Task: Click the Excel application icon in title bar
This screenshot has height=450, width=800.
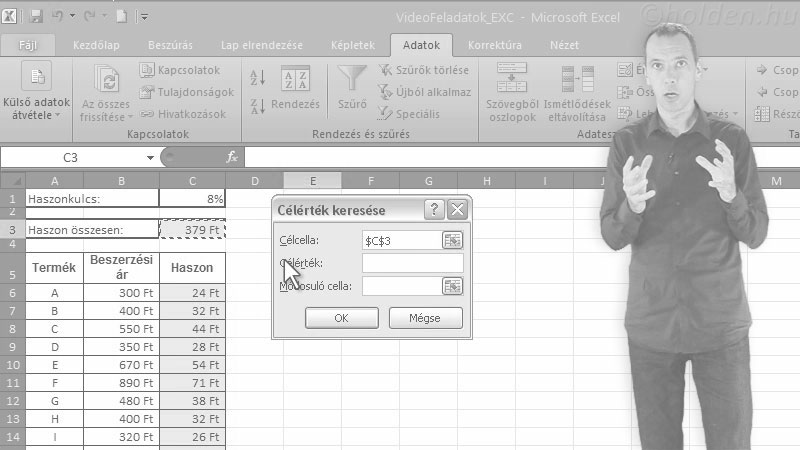Action: 9,16
